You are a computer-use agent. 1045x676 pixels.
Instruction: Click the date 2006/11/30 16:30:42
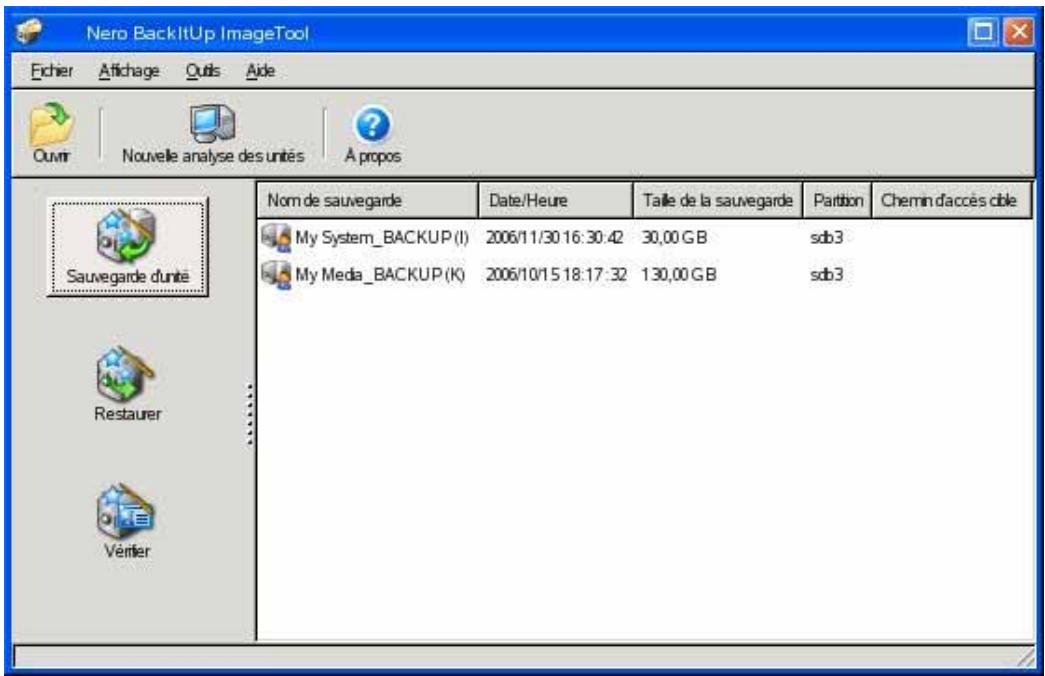[x=554, y=238]
